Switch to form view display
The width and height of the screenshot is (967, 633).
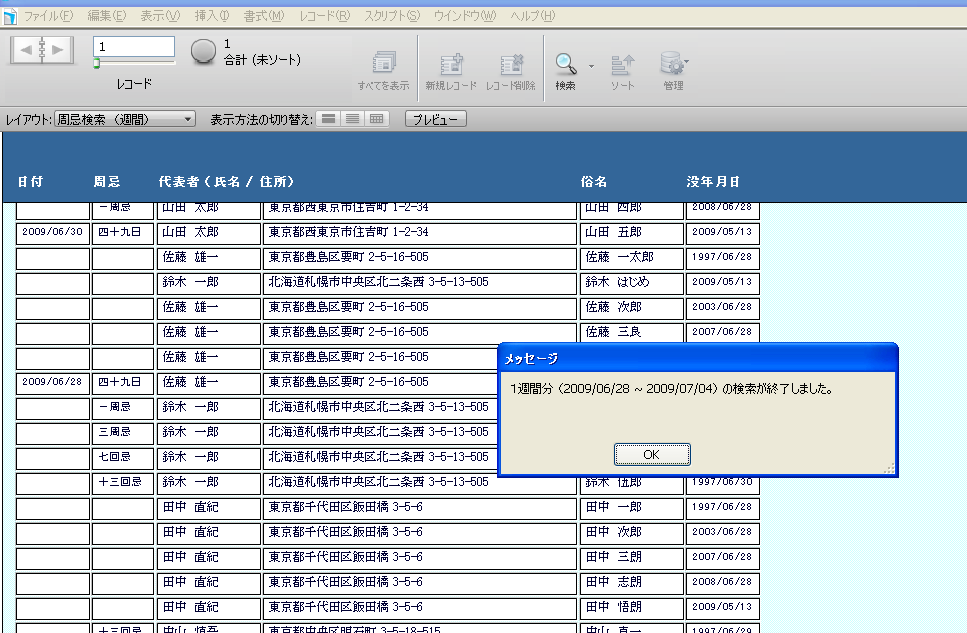[x=328, y=119]
